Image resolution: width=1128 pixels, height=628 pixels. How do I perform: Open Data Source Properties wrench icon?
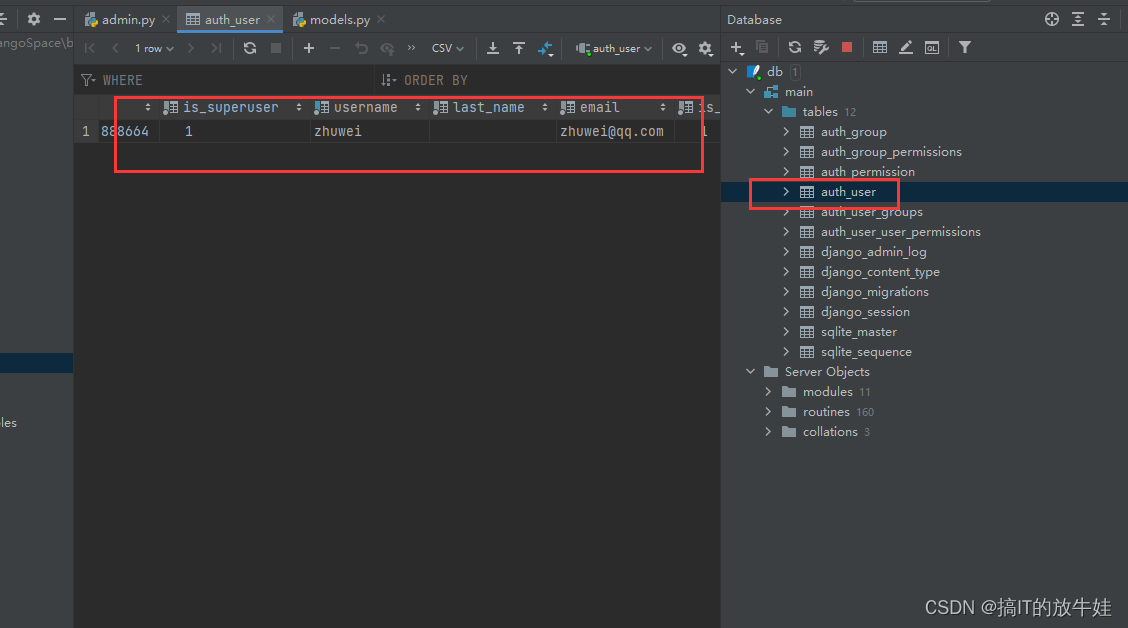click(x=821, y=47)
